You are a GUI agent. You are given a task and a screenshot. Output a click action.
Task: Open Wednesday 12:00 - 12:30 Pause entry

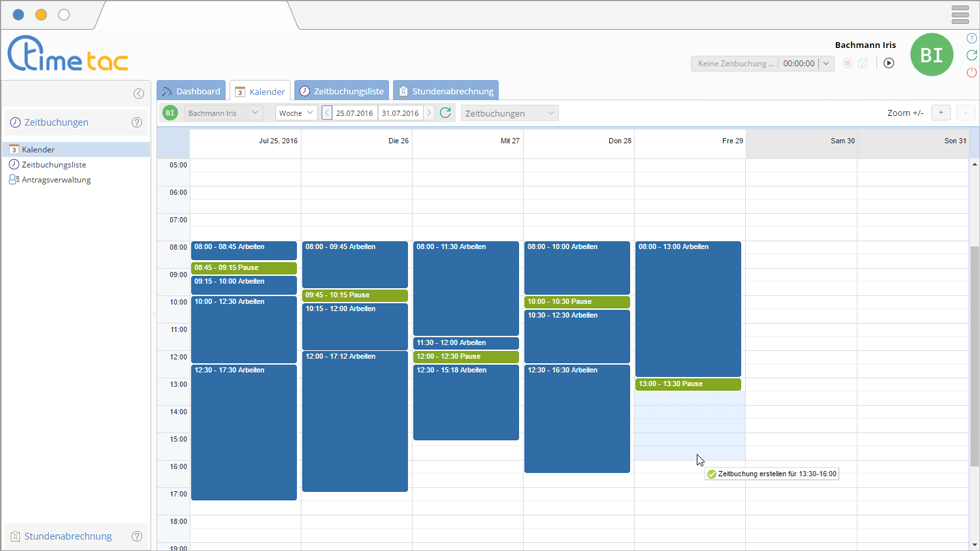pos(466,357)
